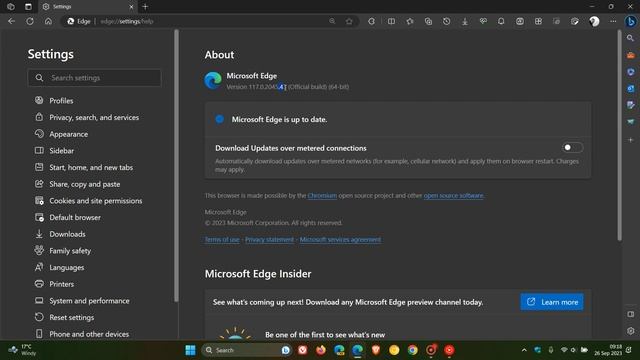The height and width of the screenshot is (360, 640).
Task: Open the Windows Start menu
Action: point(190,350)
